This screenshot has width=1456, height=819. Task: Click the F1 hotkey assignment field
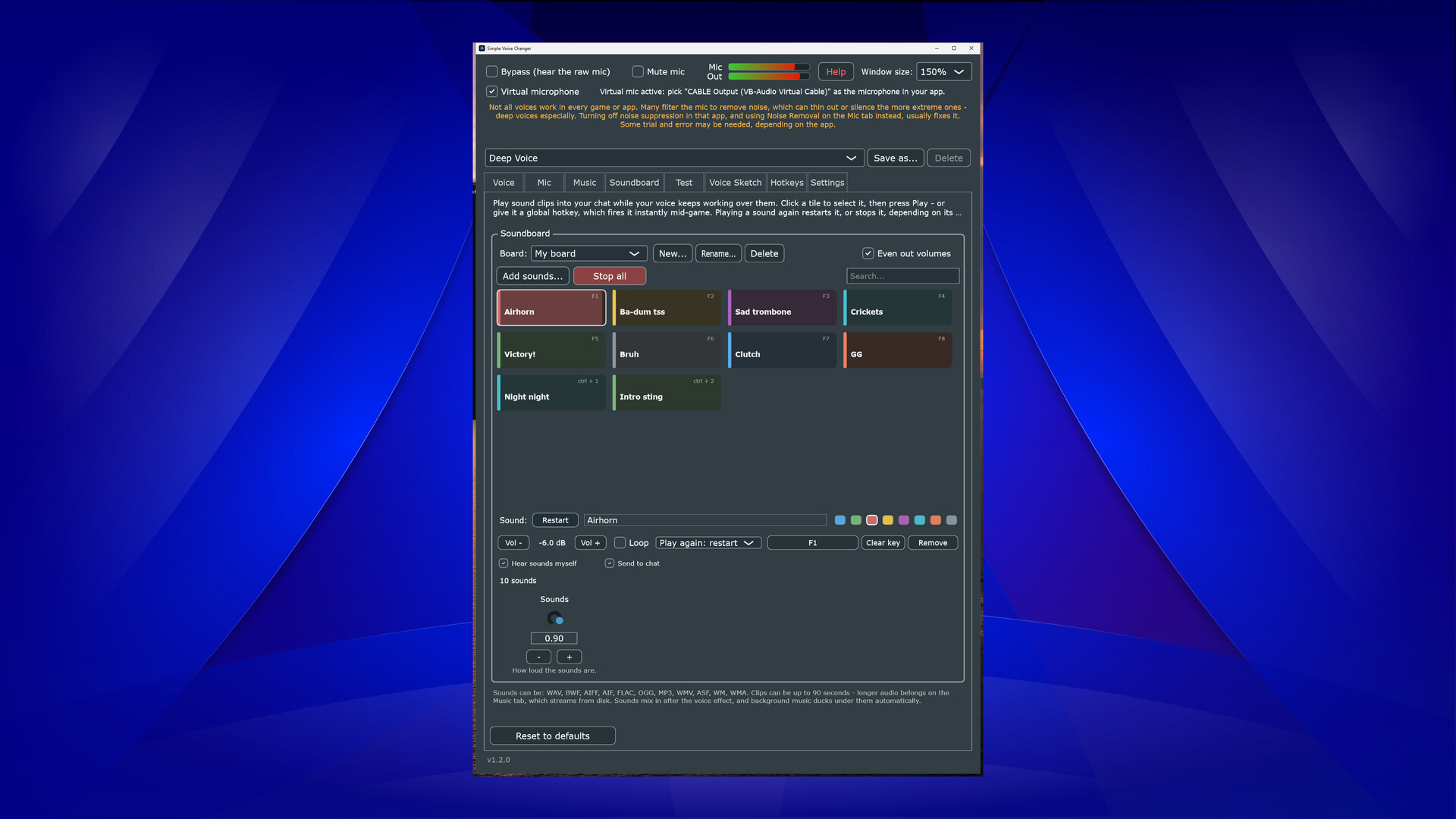pyautogui.click(x=812, y=543)
